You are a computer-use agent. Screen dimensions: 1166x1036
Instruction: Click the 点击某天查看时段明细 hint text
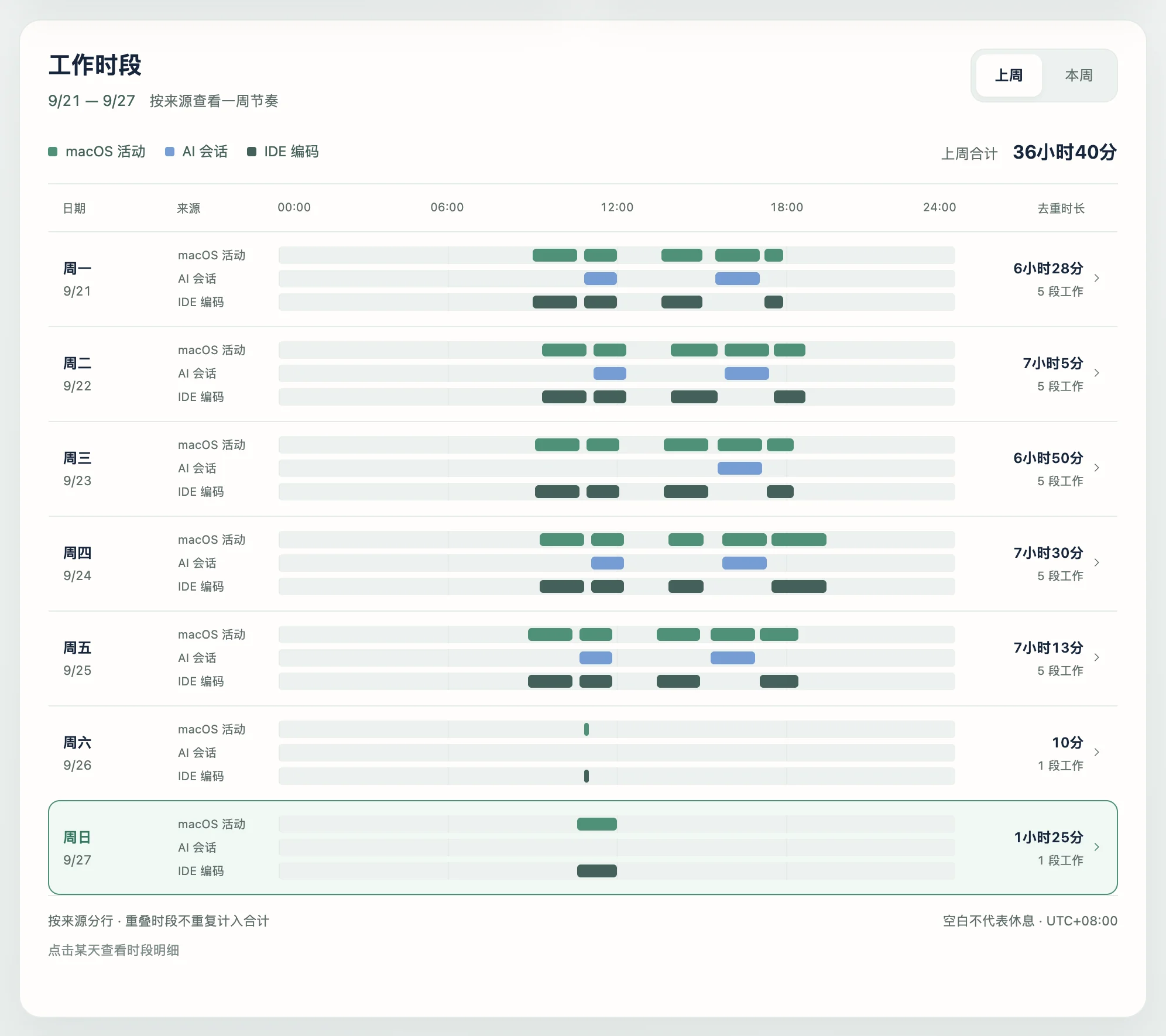click(114, 950)
